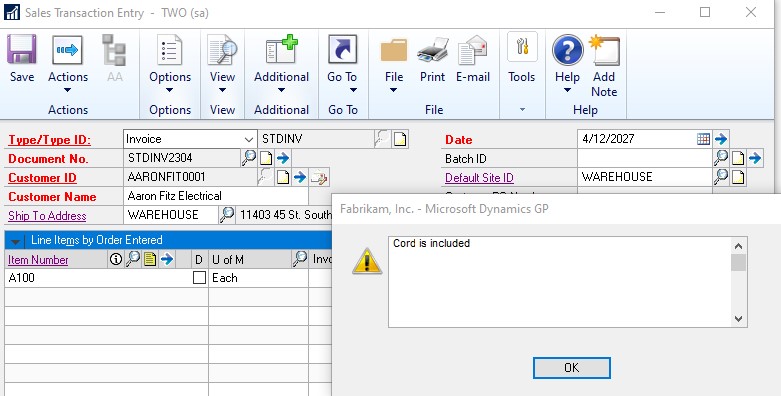The height and width of the screenshot is (396, 781).
Task: Click the Document No. expansion arrow
Action: click(283, 158)
